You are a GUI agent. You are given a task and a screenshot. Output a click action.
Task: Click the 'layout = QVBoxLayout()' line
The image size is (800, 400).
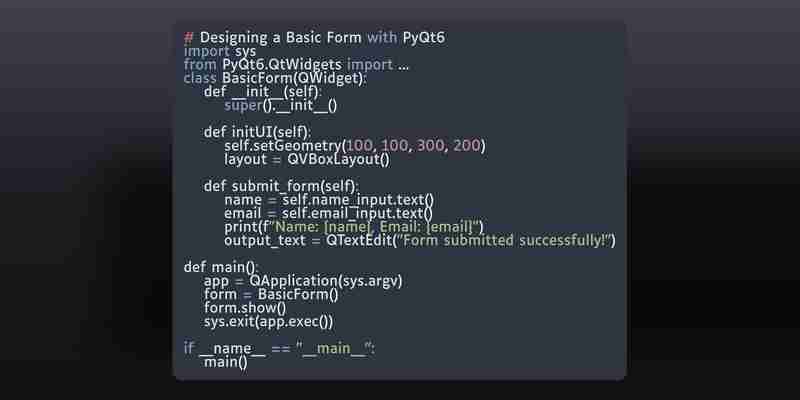pos(307,160)
